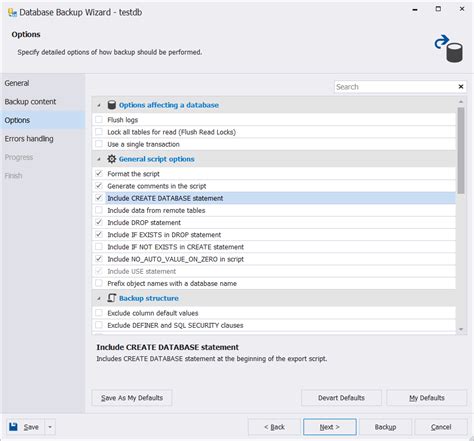The image size is (474, 441).
Task: Open the Save button dropdown arrow
Action: pyautogui.click(x=50, y=427)
